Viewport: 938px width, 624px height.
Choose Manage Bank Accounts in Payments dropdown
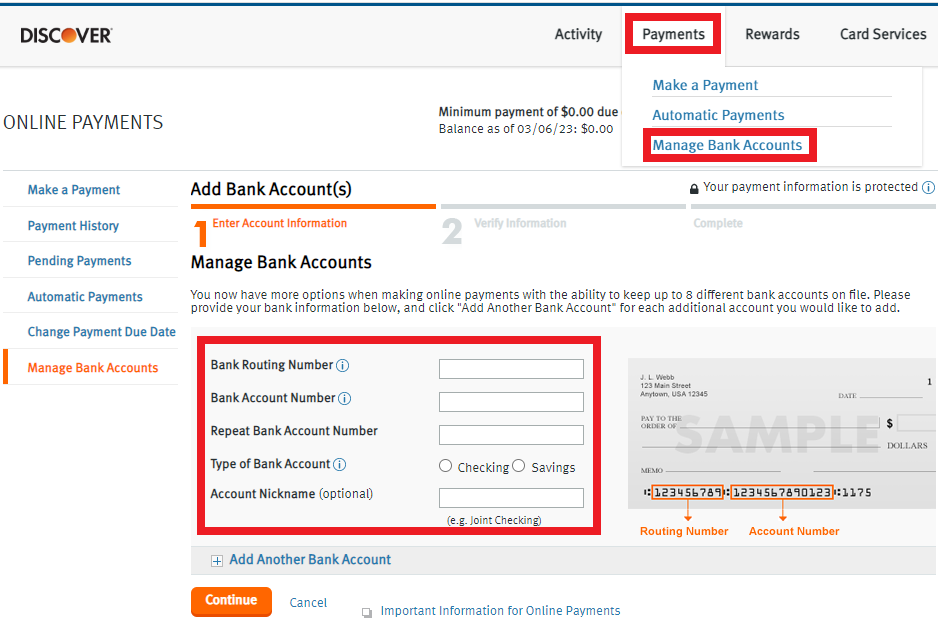(x=727, y=145)
